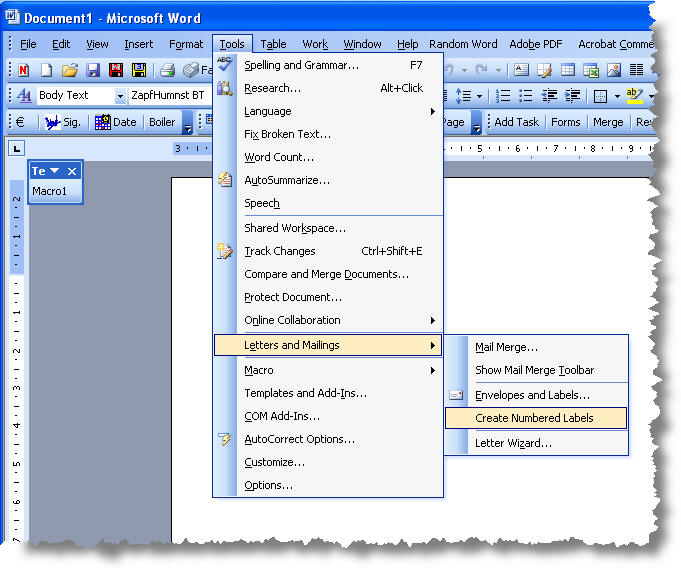Click the Columns icon
681x568 pixels.
click(x=637, y=70)
